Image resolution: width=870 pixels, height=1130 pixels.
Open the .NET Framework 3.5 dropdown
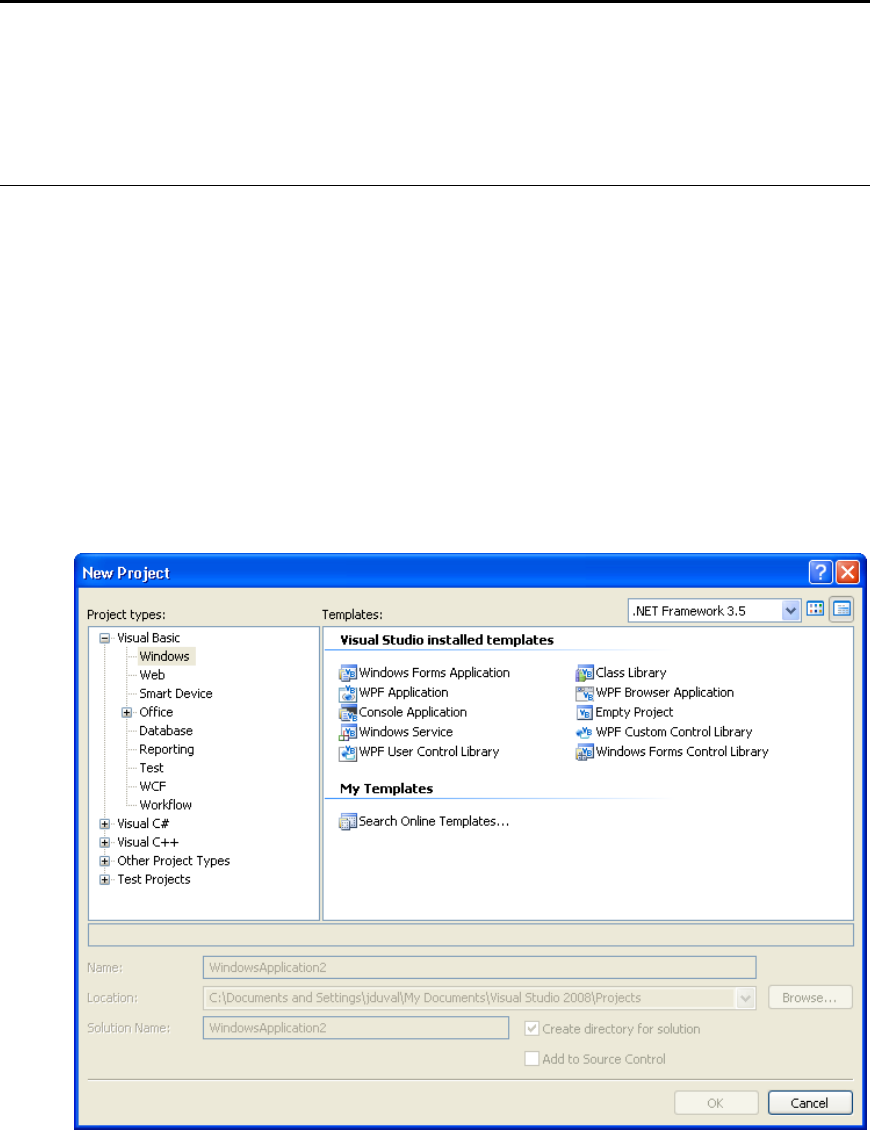pyautogui.click(x=791, y=610)
